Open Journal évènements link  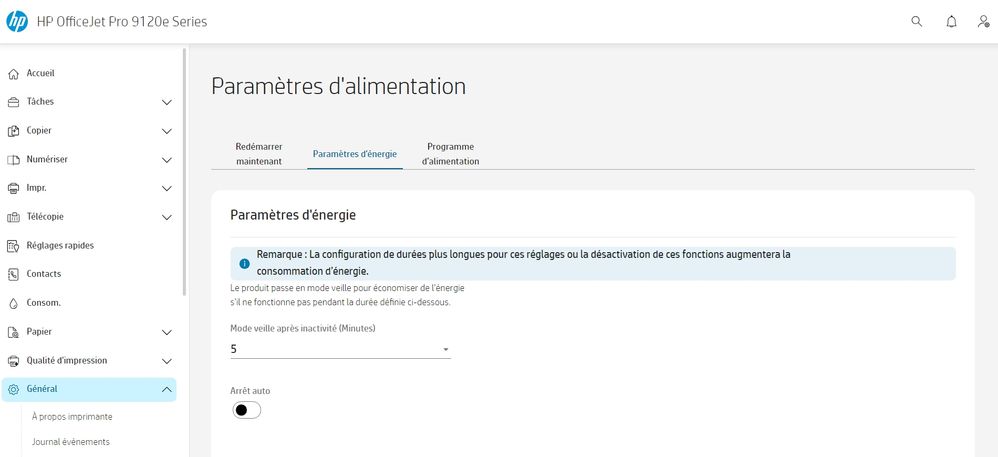tap(71, 441)
